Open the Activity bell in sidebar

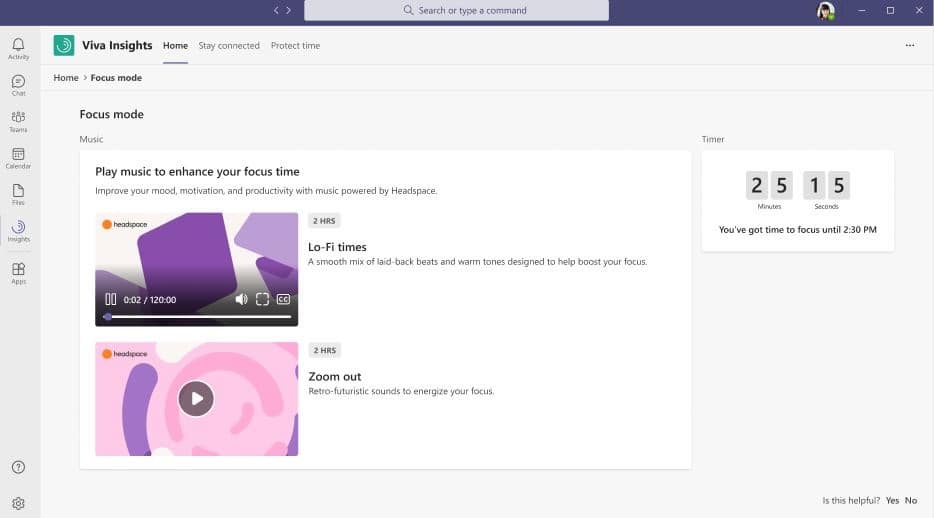coord(18,49)
